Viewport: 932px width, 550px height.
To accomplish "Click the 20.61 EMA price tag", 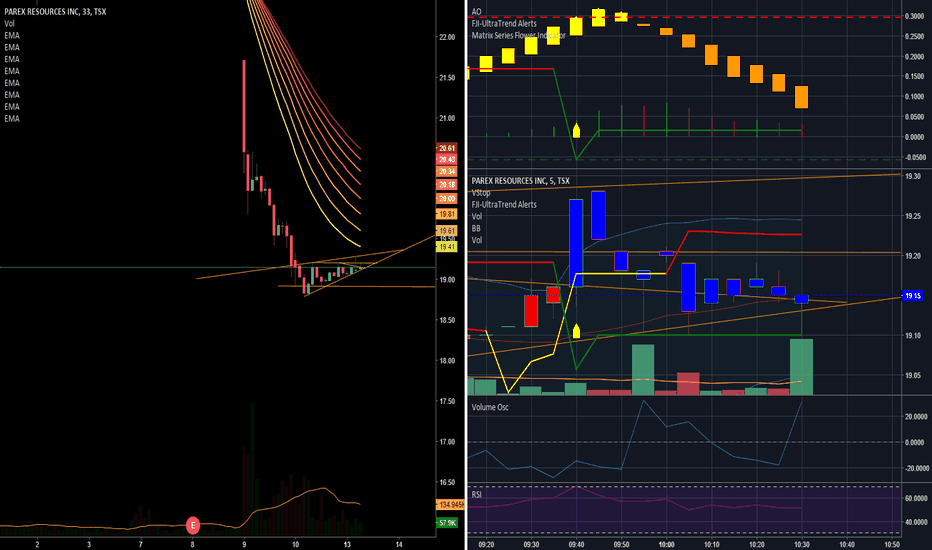I will tap(447, 149).
